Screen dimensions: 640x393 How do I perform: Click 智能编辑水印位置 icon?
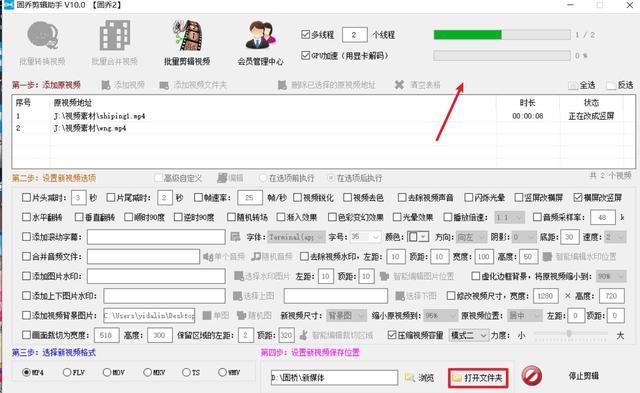(x=547, y=257)
